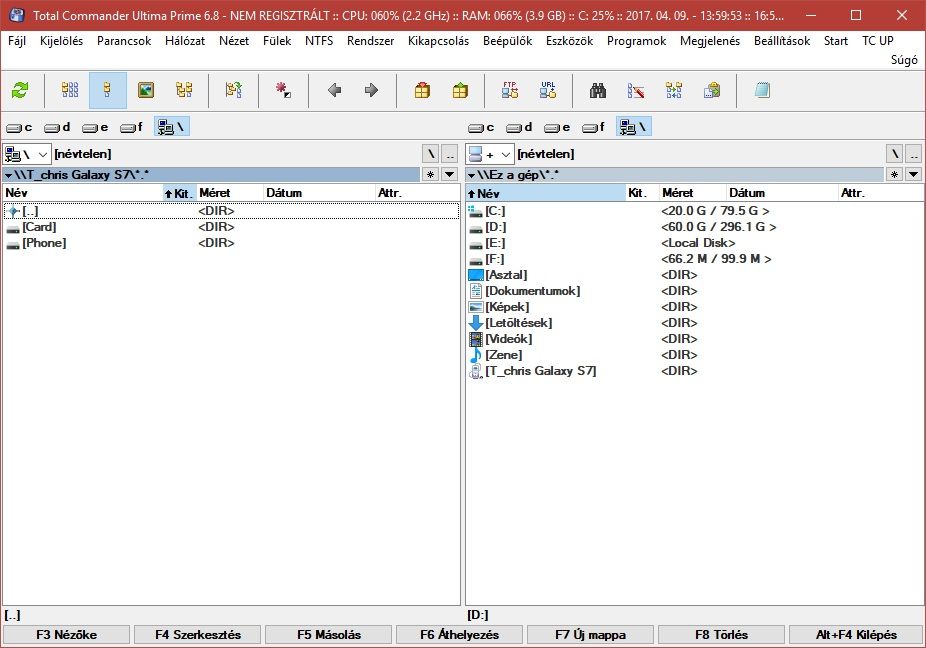Sort left panel by Kit. column

click(x=180, y=193)
